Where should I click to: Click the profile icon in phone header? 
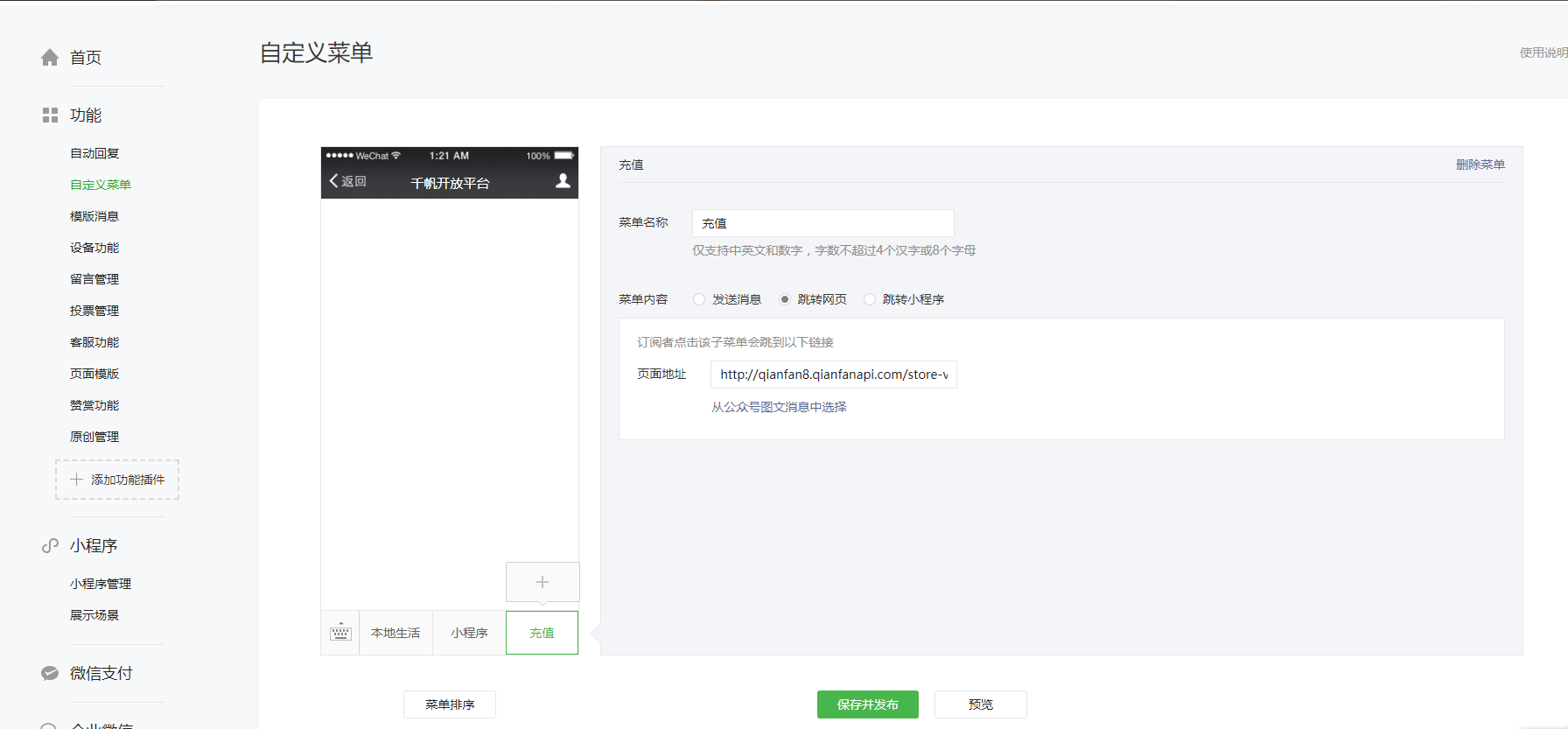click(563, 181)
